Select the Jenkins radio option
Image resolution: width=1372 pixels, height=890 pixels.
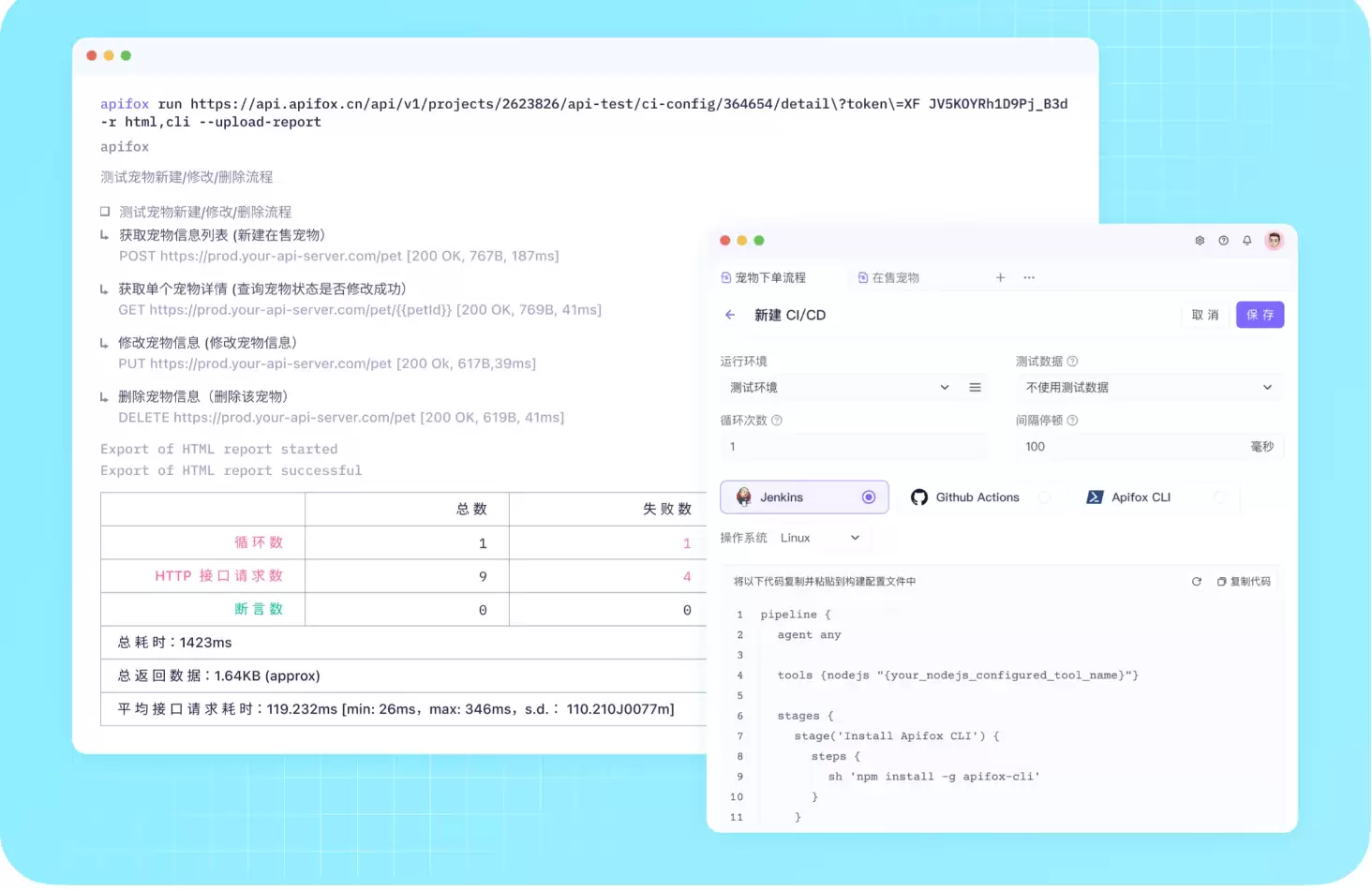(869, 497)
